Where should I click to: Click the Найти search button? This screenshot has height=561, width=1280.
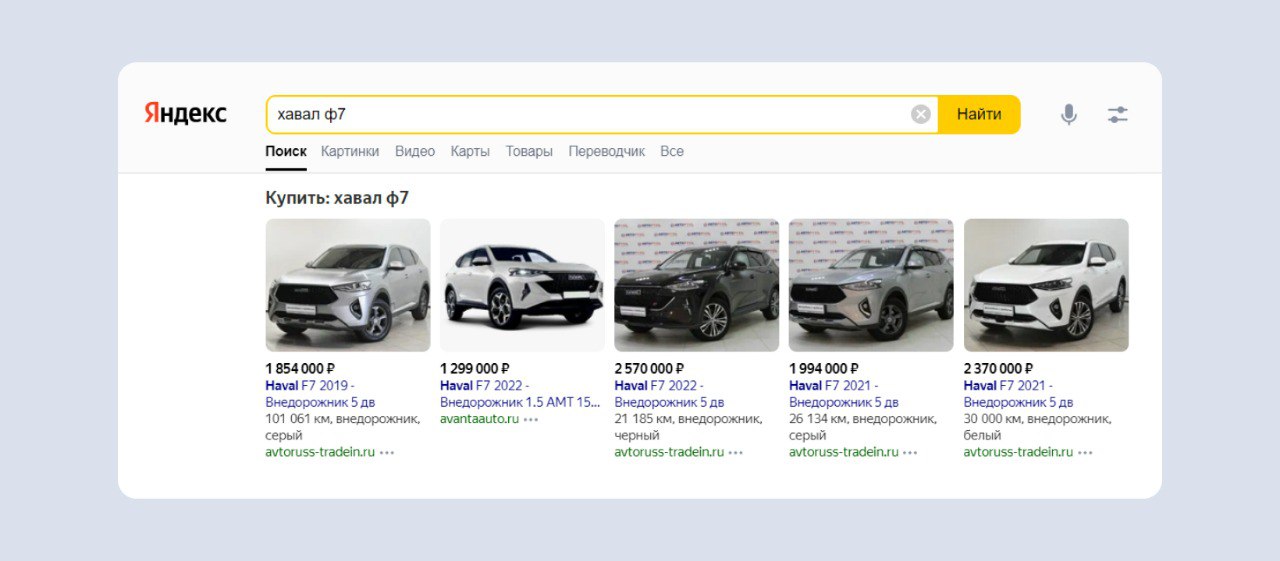(x=979, y=114)
